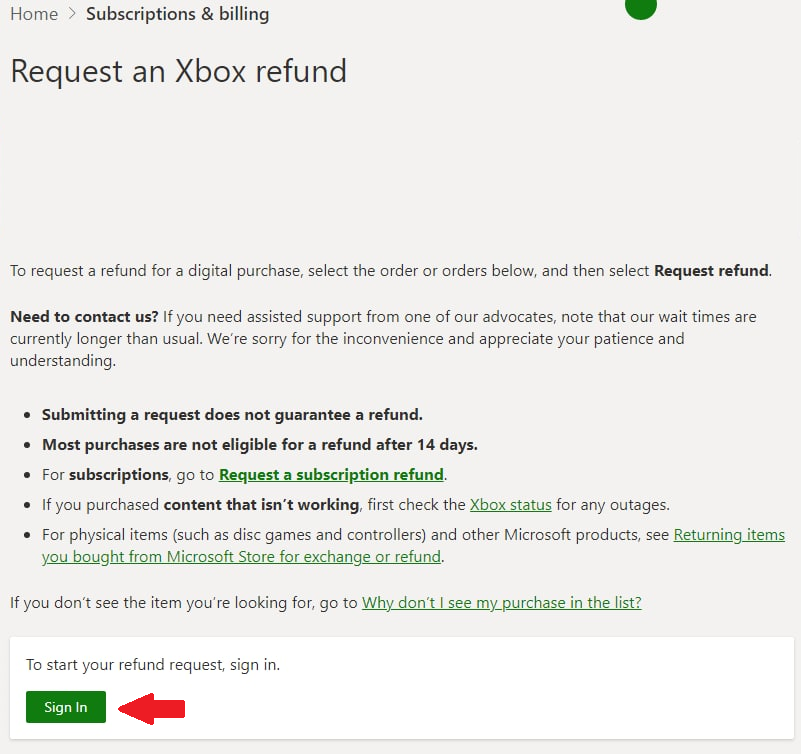Click the Request an Xbox refund heading
The image size is (801, 754).
(x=178, y=71)
